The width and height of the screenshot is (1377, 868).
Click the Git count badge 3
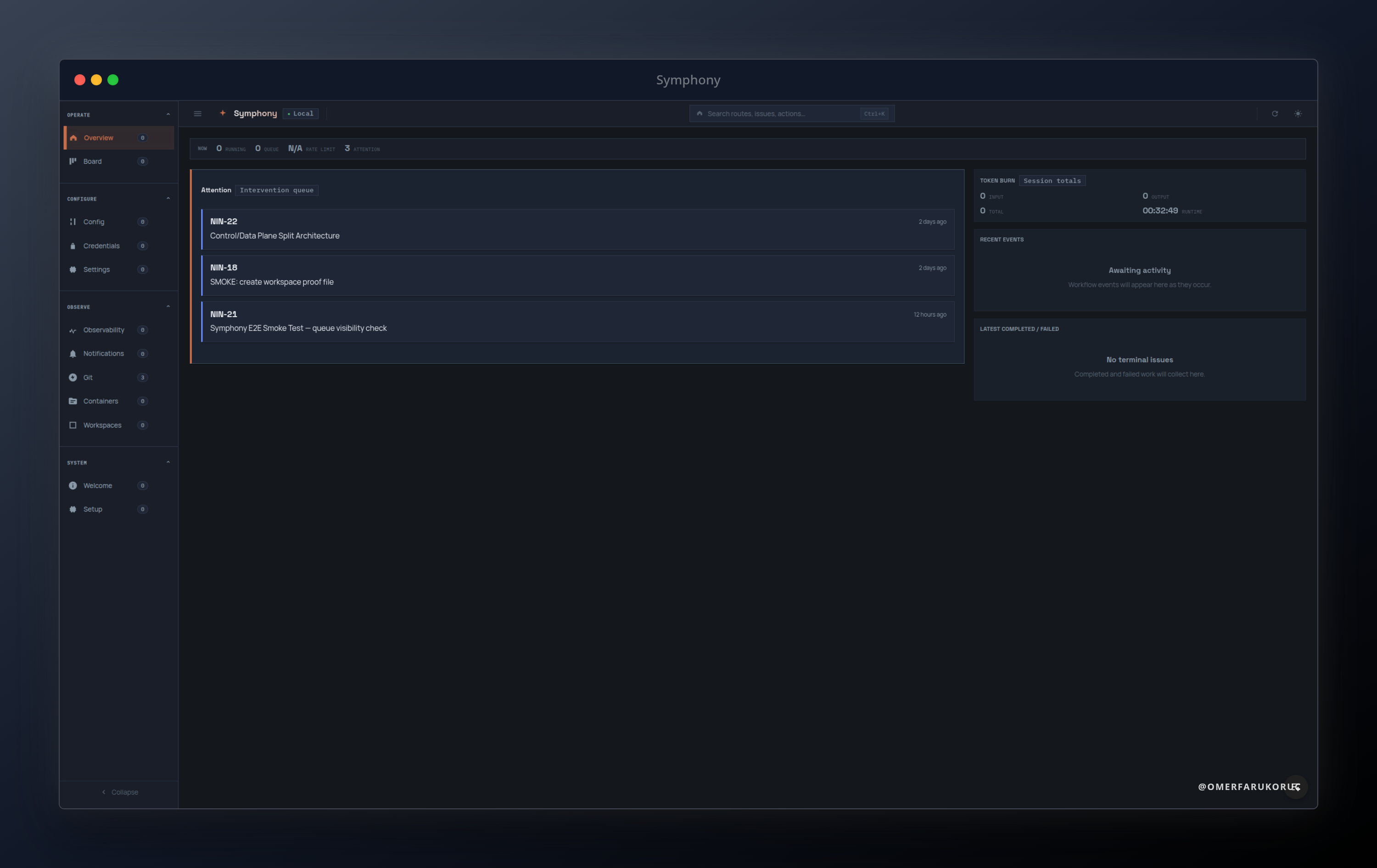(x=142, y=377)
